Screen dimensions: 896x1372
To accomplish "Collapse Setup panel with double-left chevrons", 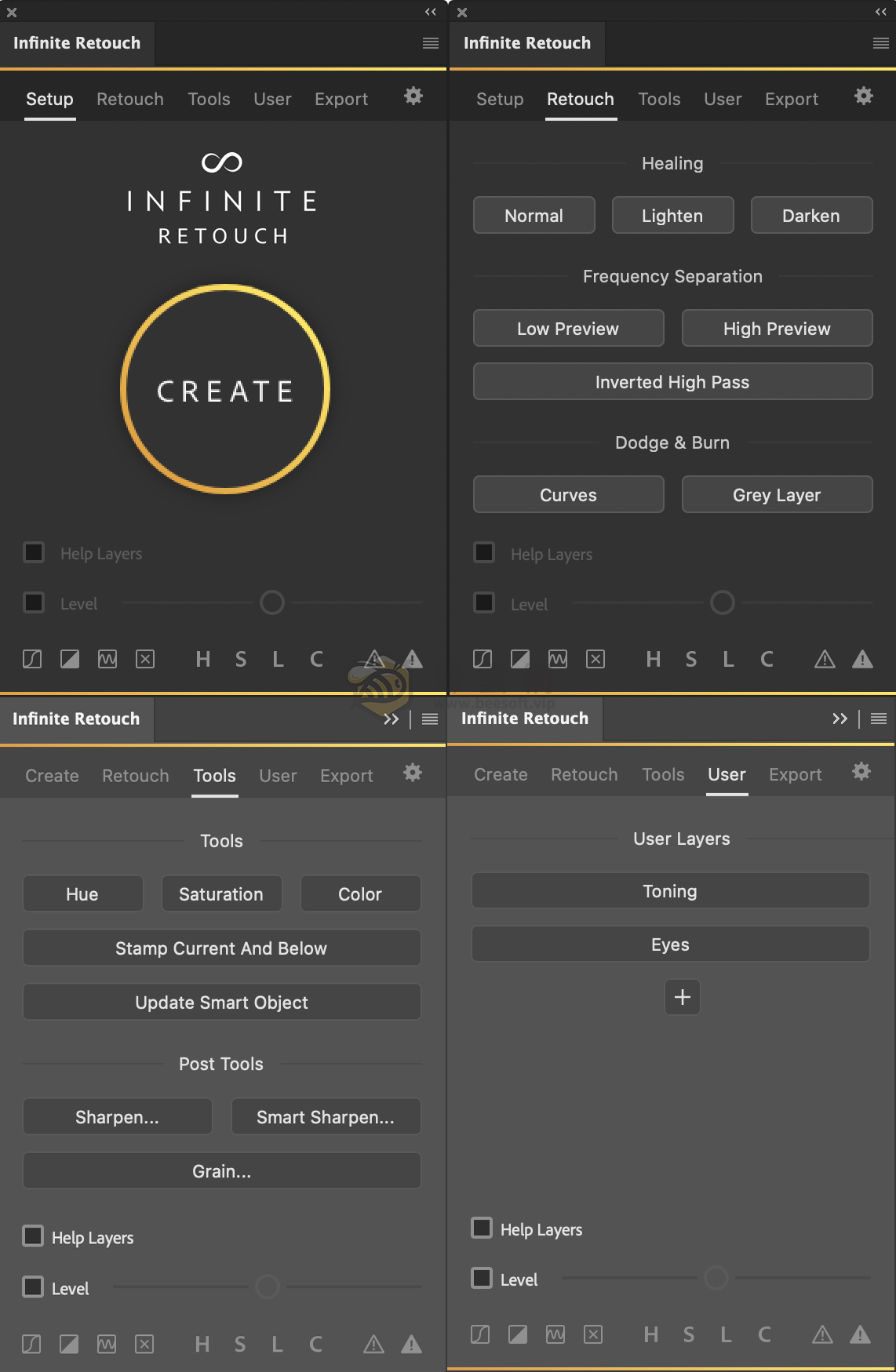I will [431, 12].
